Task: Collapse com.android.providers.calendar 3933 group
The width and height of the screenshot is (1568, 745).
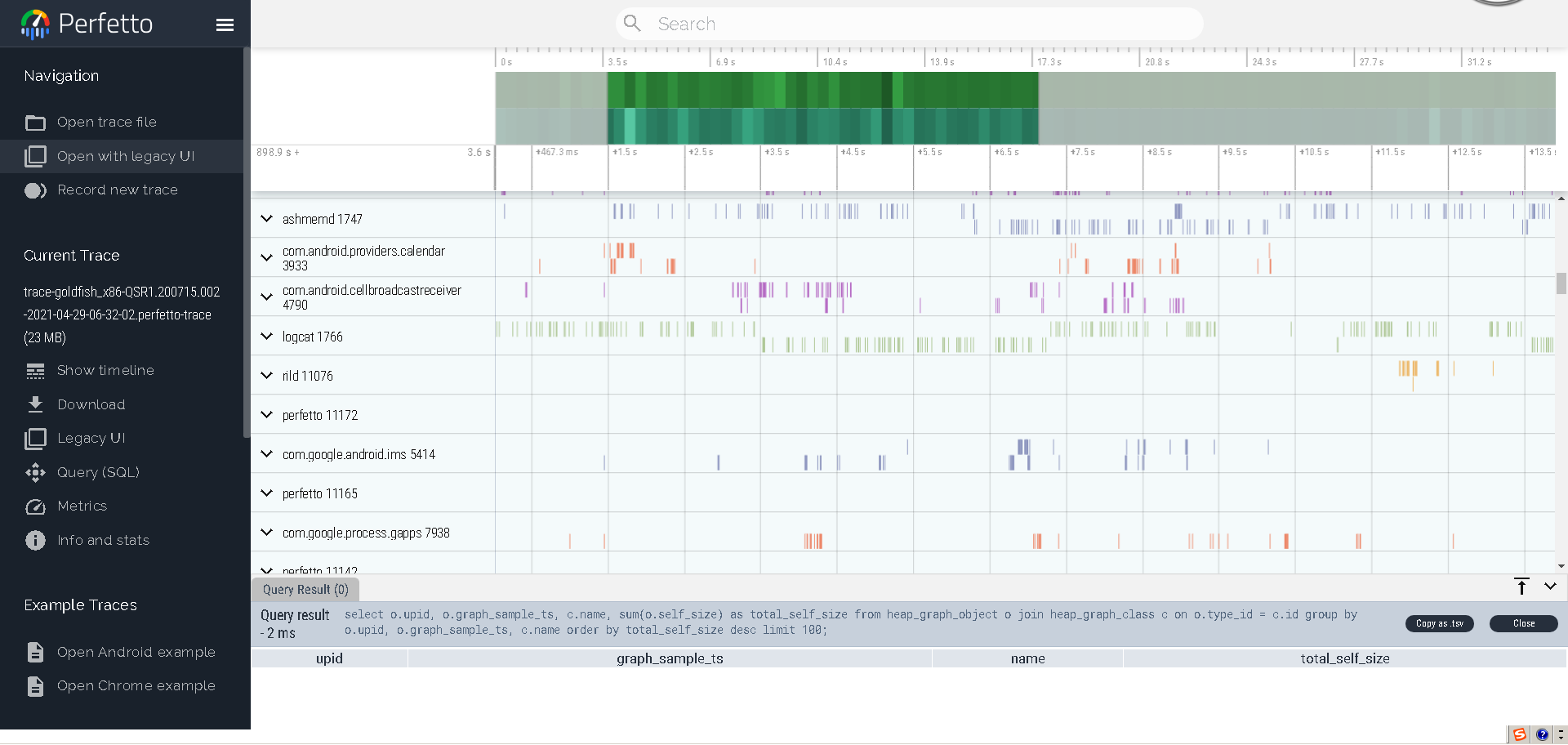Action: click(x=266, y=257)
